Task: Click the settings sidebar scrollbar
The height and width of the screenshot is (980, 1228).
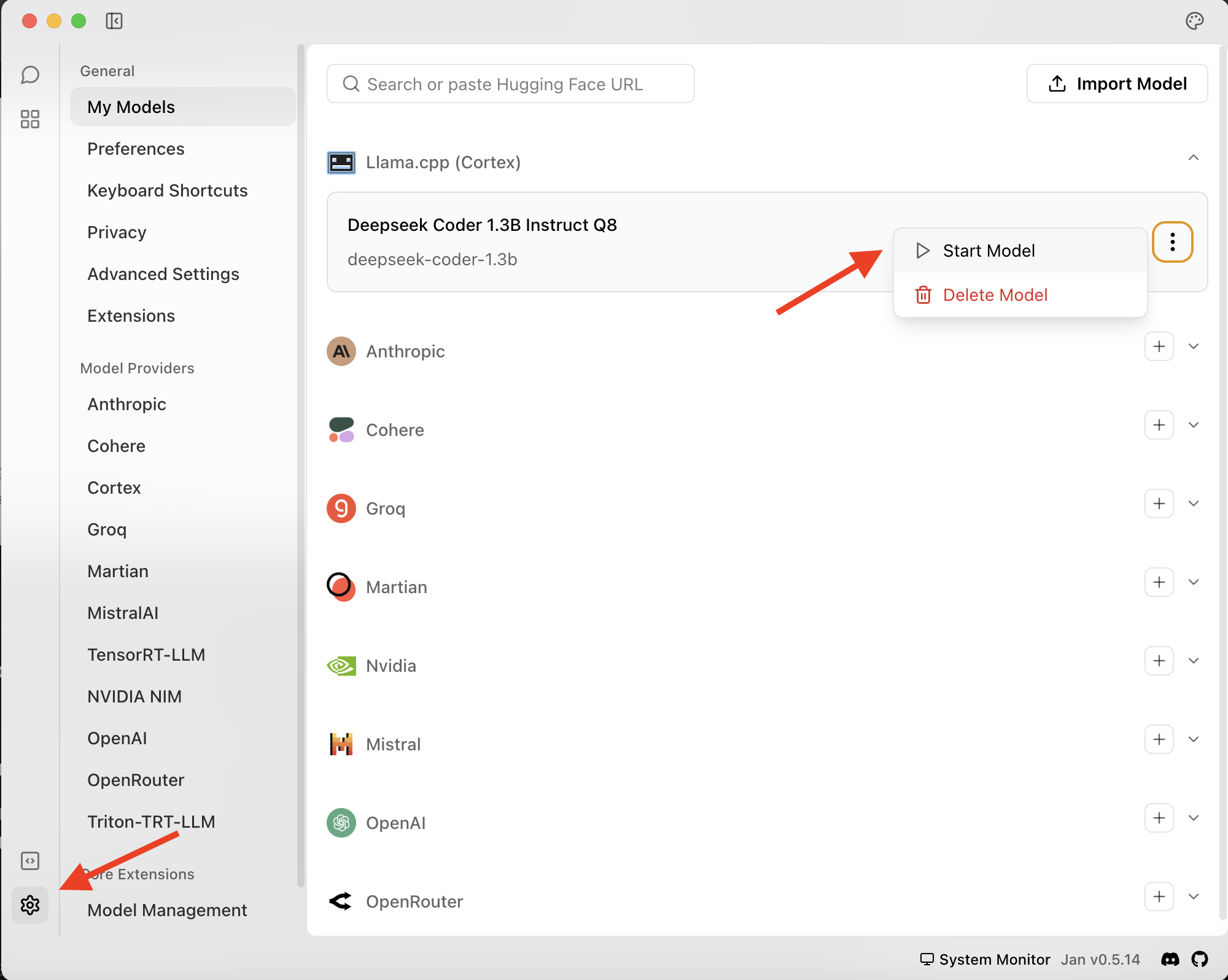Action: pyautogui.click(x=300, y=467)
